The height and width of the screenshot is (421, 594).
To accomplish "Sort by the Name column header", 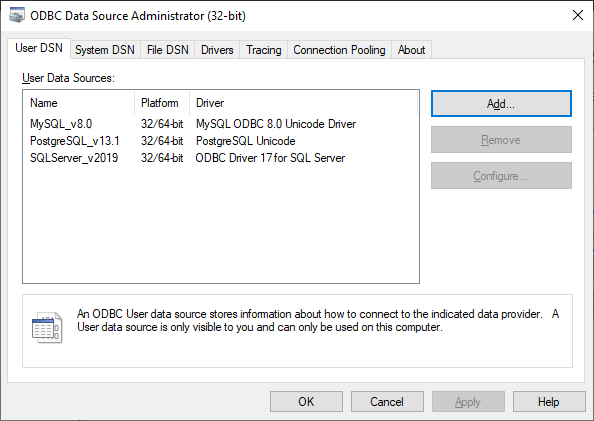I will (78, 103).
